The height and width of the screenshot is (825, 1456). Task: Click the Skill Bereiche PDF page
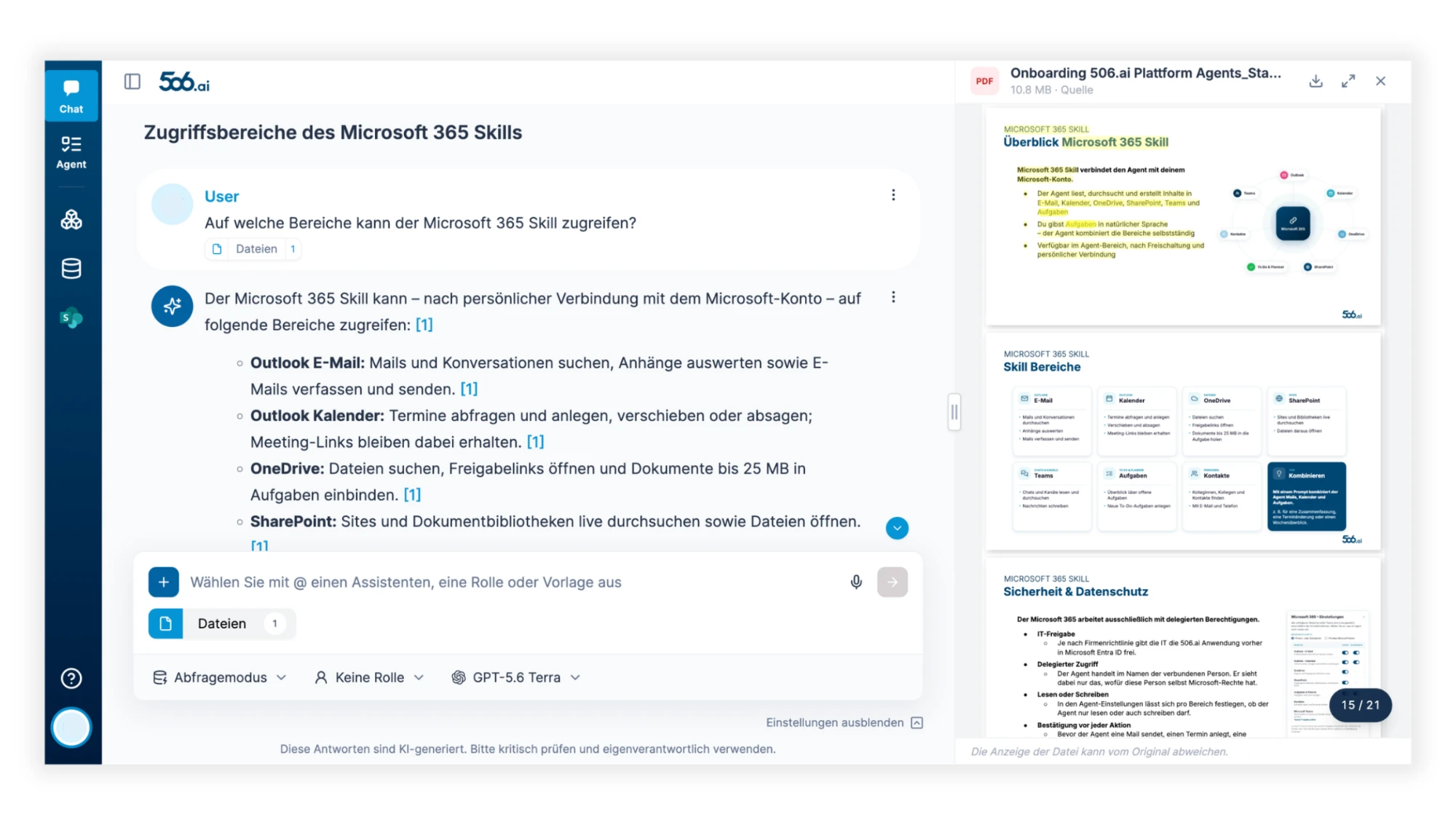click(x=1183, y=441)
